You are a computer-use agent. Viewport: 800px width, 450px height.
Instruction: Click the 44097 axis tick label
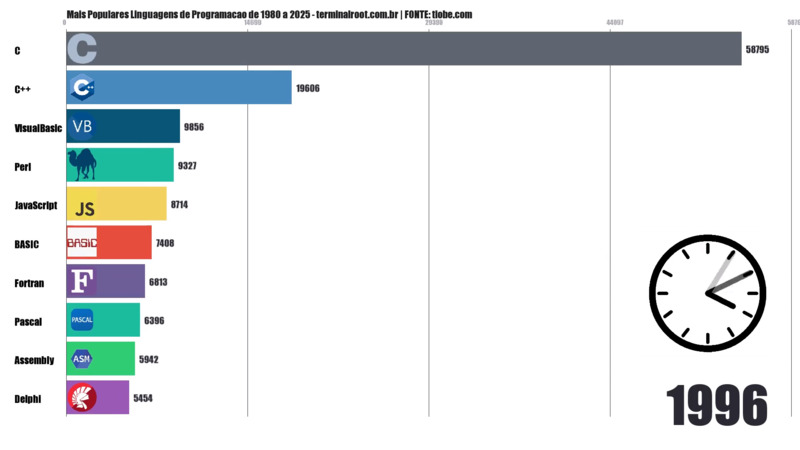(615, 23)
